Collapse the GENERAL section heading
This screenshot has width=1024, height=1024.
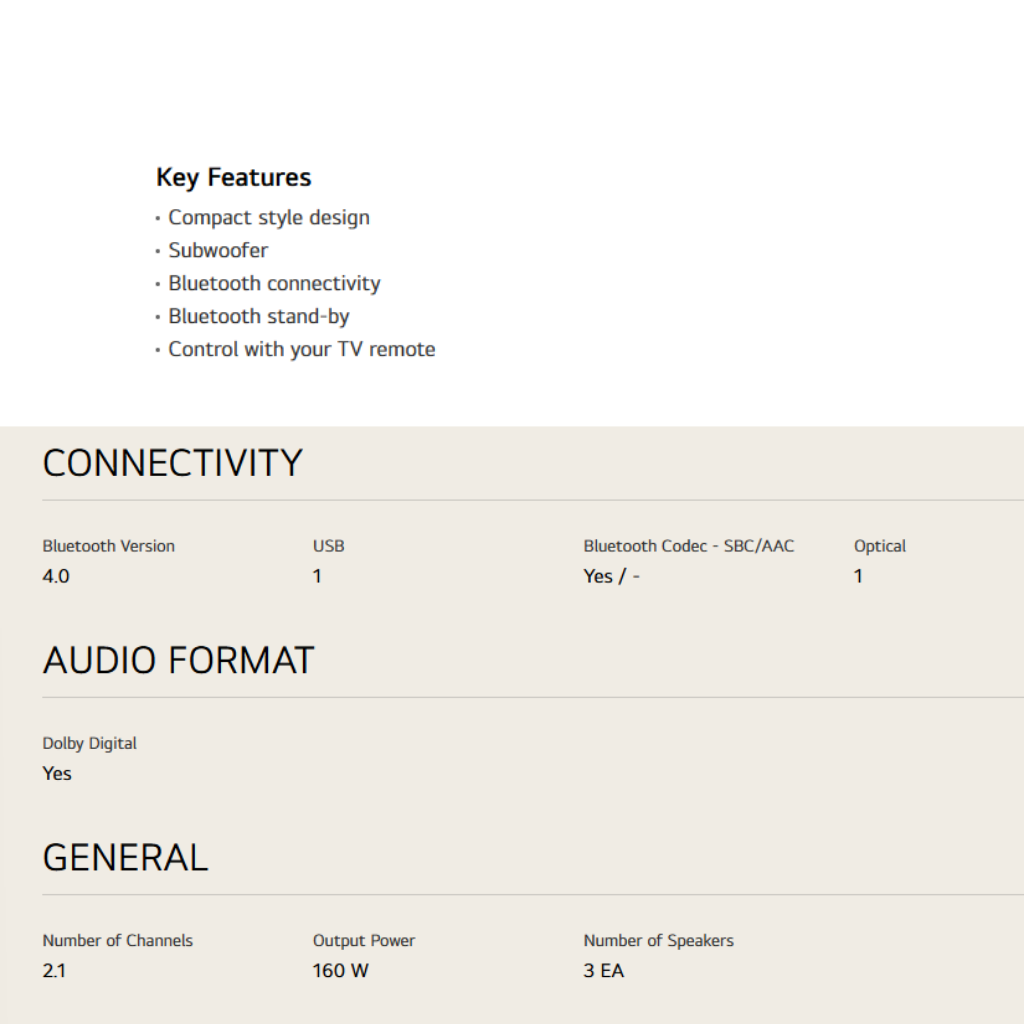125,858
